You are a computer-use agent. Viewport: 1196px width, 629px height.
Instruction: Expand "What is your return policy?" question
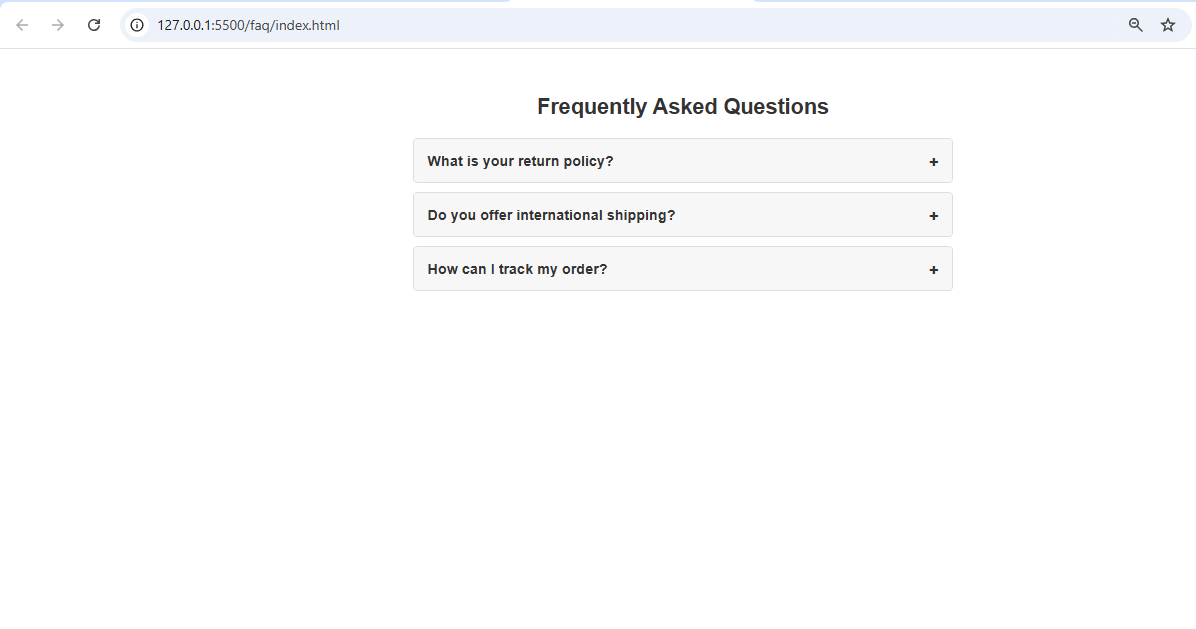[x=683, y=161]
